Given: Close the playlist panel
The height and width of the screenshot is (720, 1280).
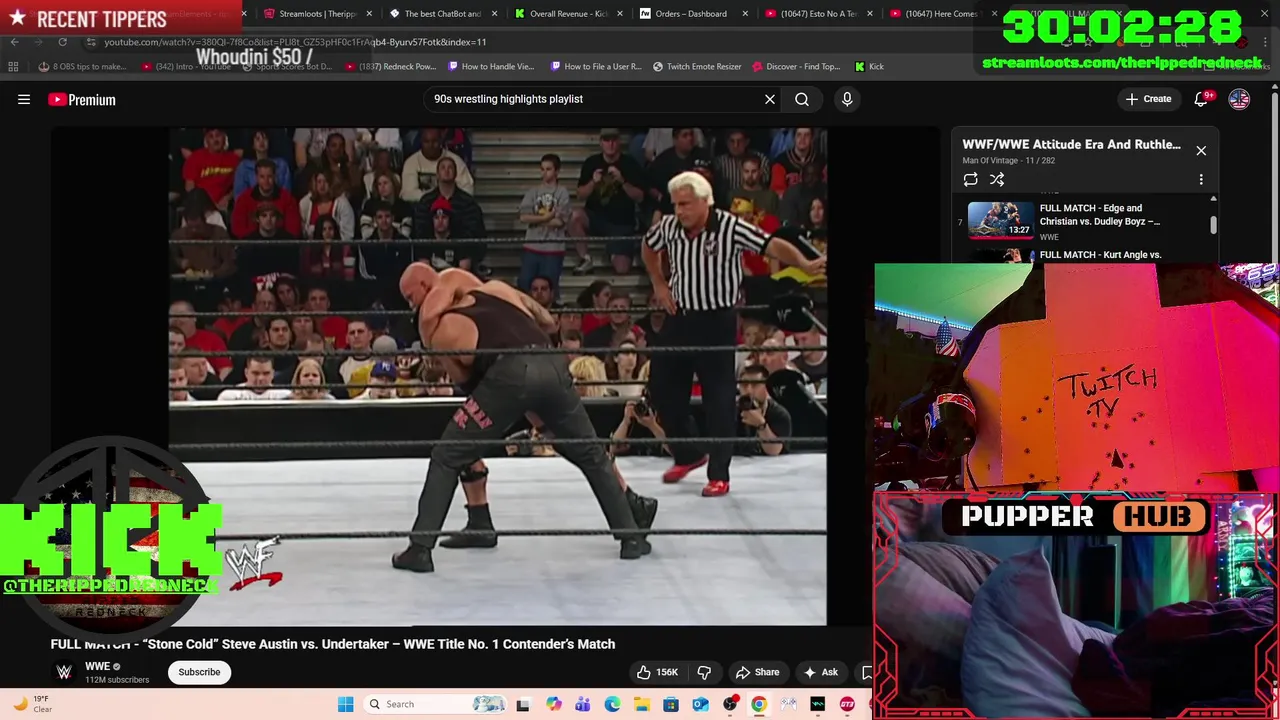Looking at the screenshot, I should [x=1201, y=151].
